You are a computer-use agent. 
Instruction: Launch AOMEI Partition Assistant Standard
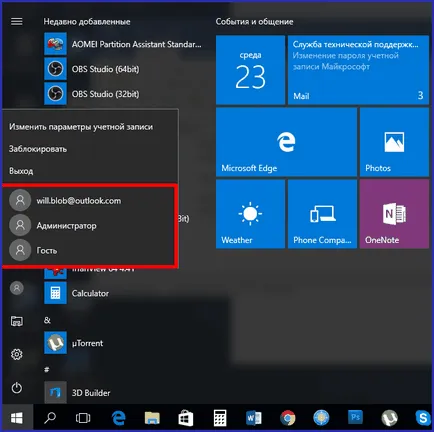123,44
